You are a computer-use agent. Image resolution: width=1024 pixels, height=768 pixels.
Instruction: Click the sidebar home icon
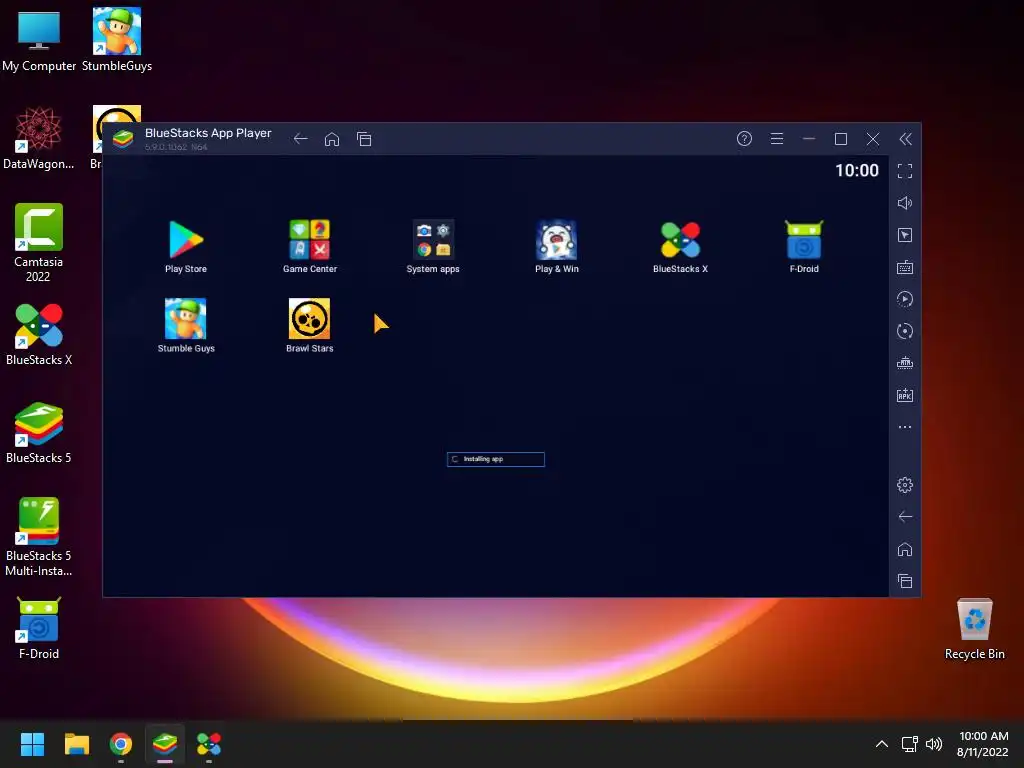tap(904, 549)
